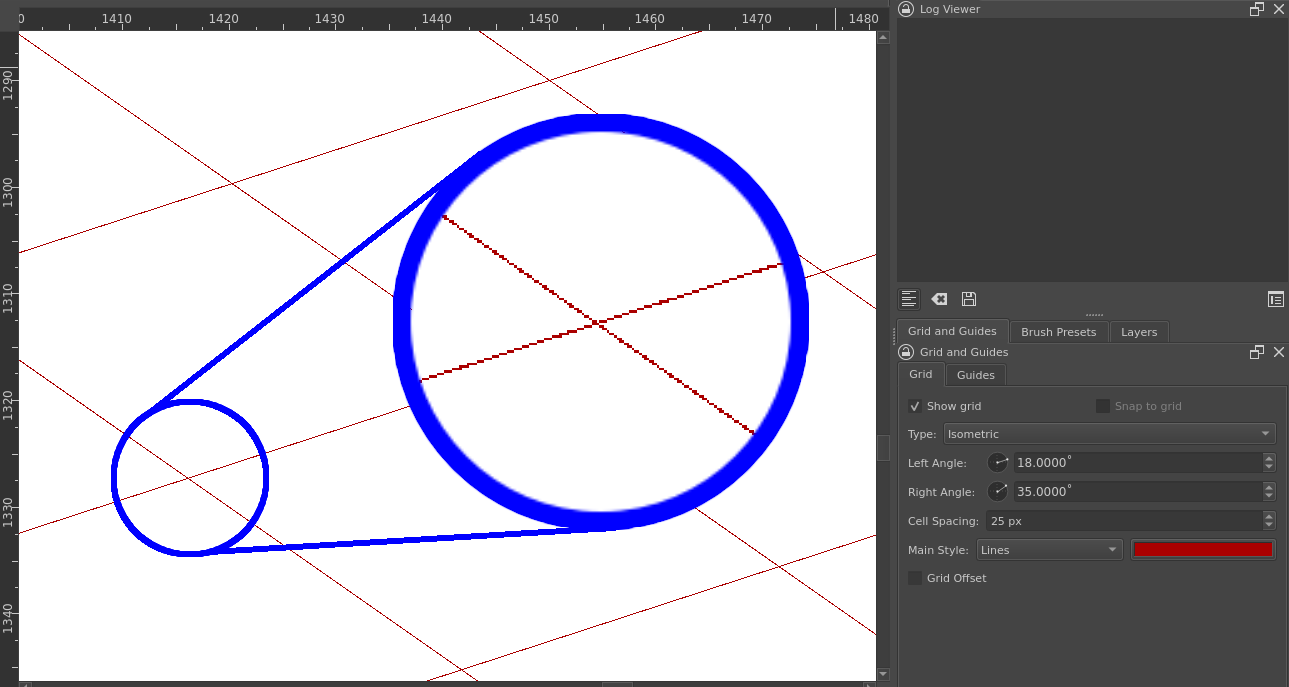
Task: Click the Right Angle input field 35.0000
Action: 1137,492
